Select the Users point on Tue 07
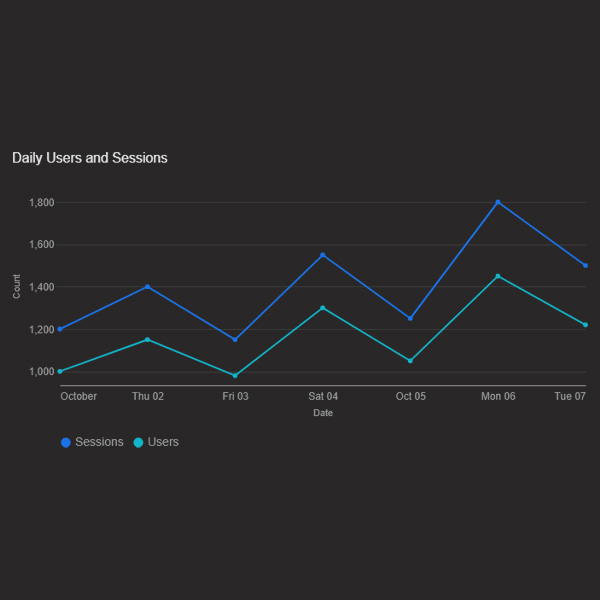Screen dimensions: 600x600 click(x=585, y=325)
